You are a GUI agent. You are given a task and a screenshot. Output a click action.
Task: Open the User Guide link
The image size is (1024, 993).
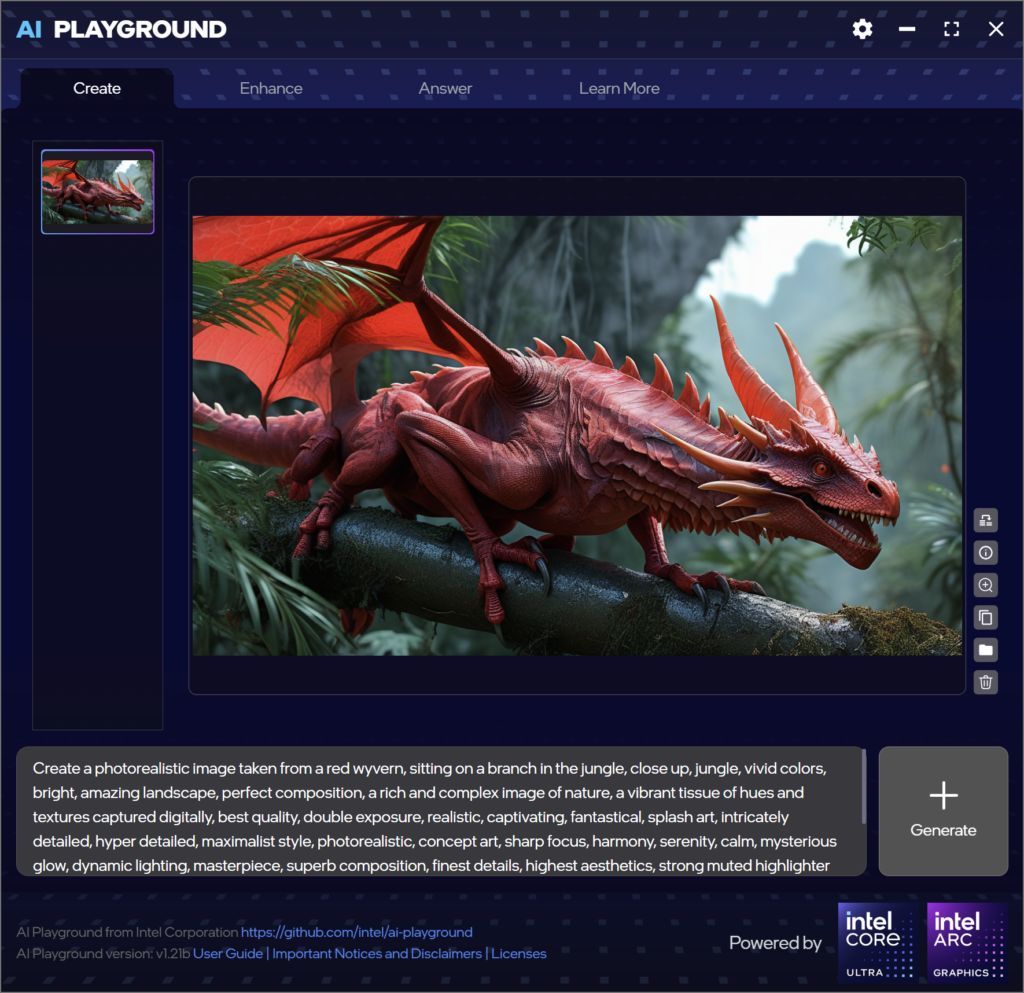coord(228,953)
